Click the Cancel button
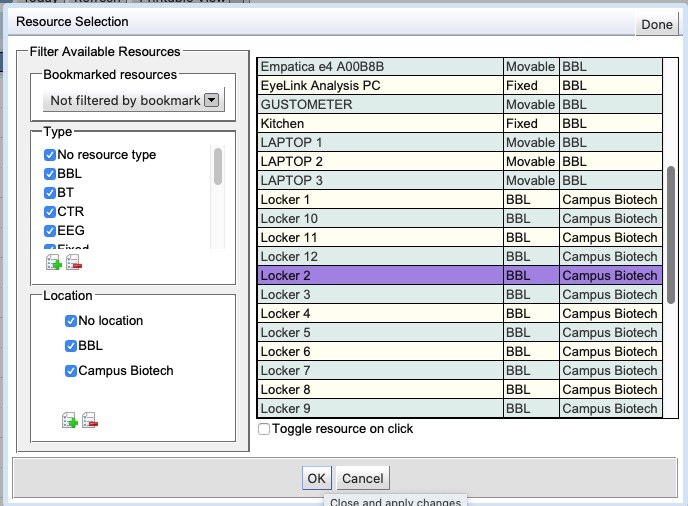The height and width of the screenshot is (506, 688). pyautogui.click(x=362, y=478)
